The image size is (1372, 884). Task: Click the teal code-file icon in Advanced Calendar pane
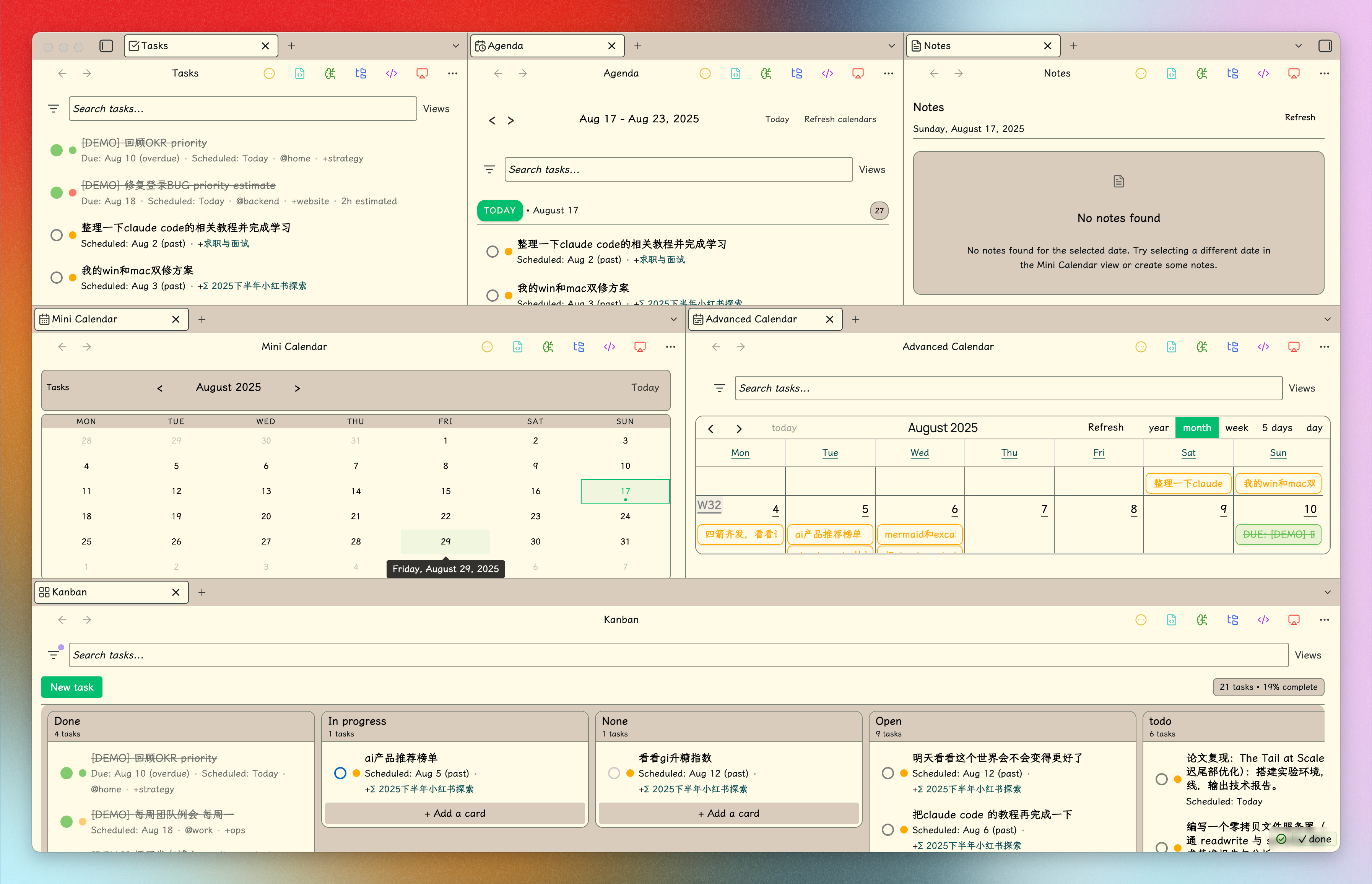pyautogui.click(x=1171, y=347)
